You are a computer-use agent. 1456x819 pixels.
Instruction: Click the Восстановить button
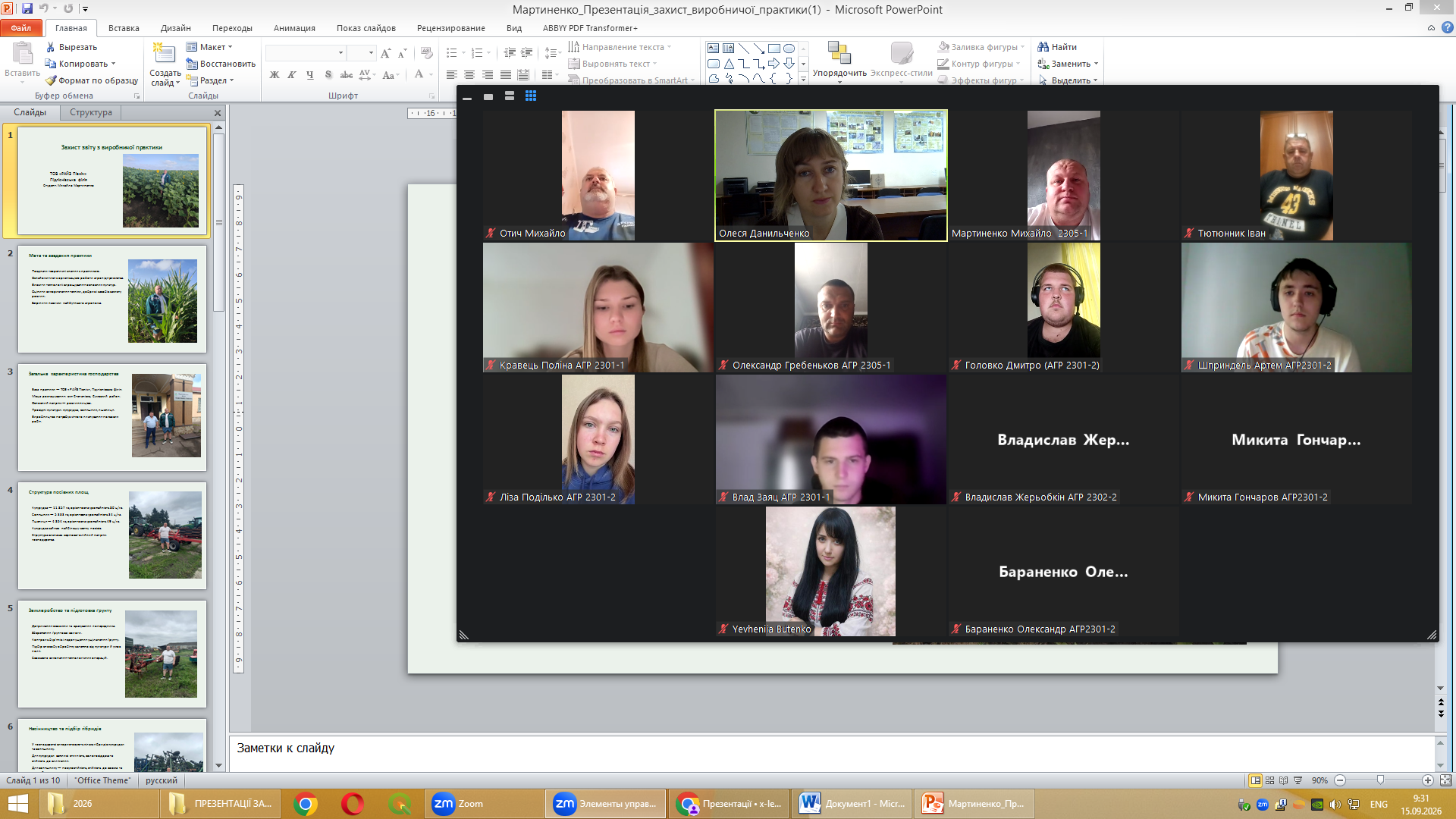pyautogui.click(x=221, y=64)
